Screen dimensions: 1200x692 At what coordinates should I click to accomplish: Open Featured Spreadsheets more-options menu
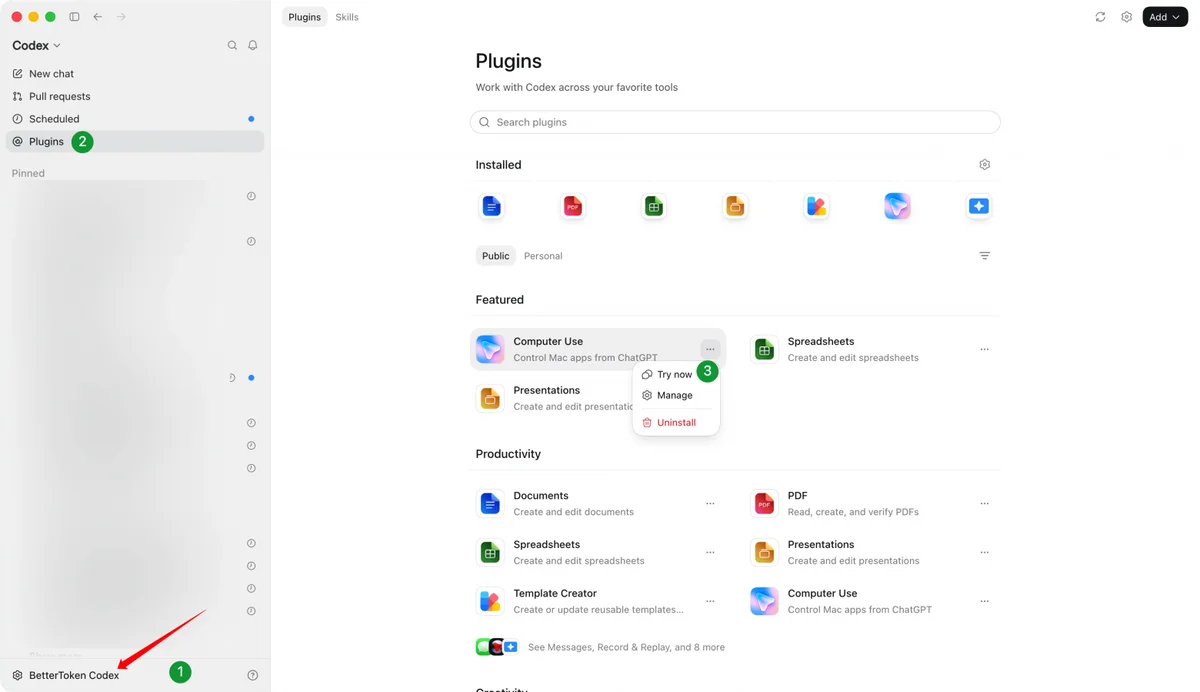pos(985,349)
